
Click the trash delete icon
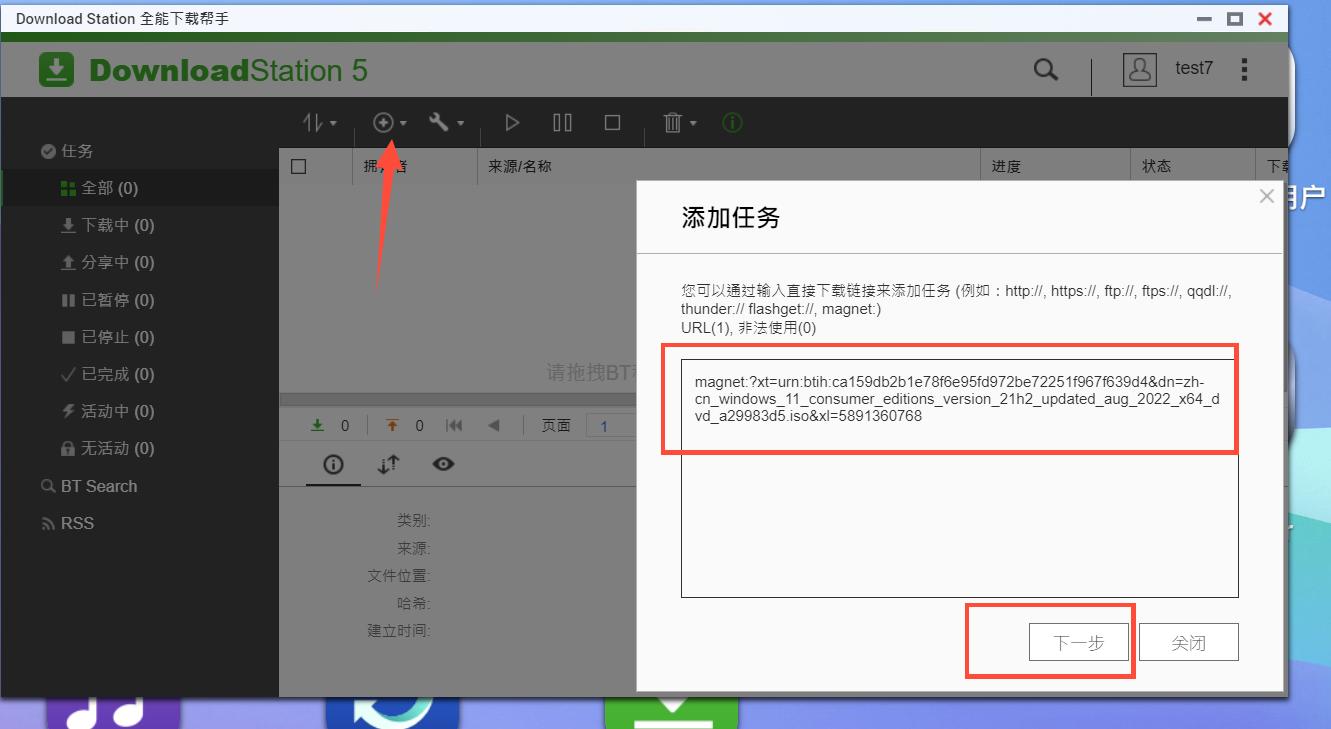[670, 122]
